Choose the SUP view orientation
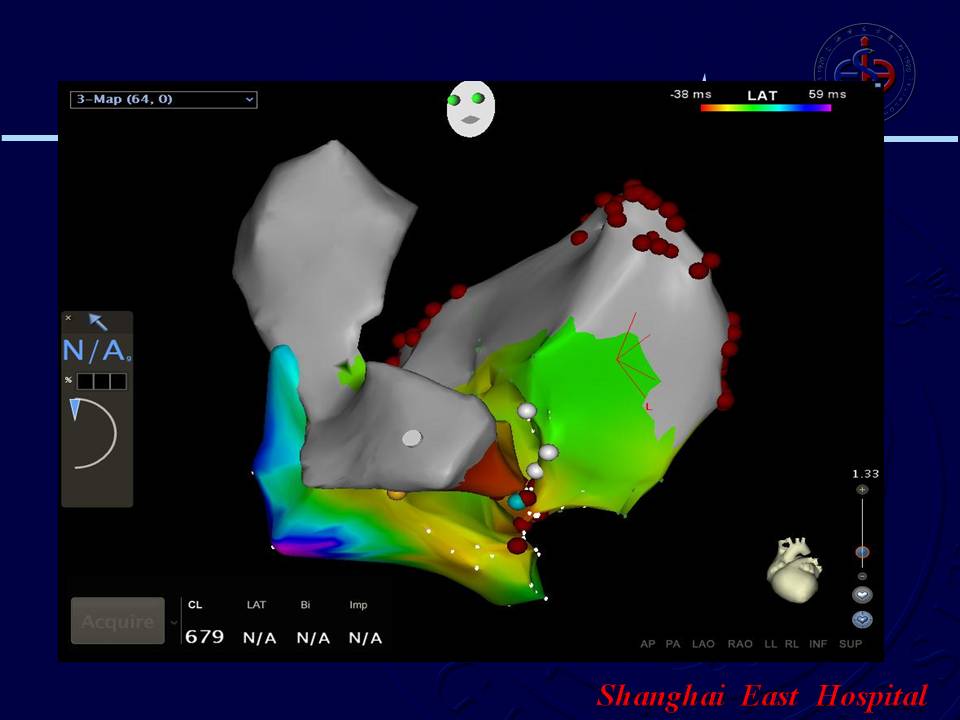 pos(850,644)
